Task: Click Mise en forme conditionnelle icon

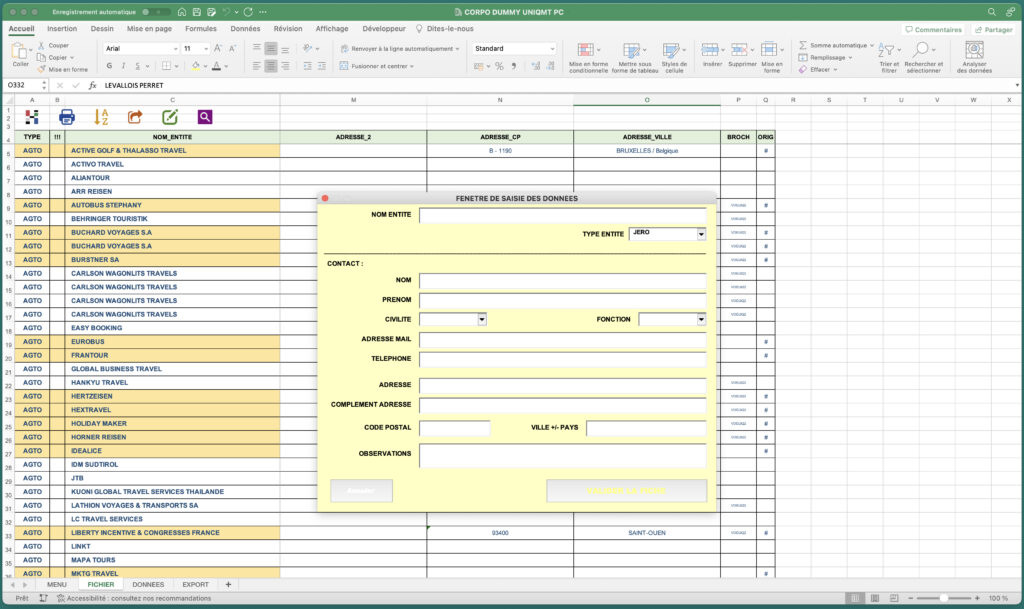Action: tap(586, 50)
